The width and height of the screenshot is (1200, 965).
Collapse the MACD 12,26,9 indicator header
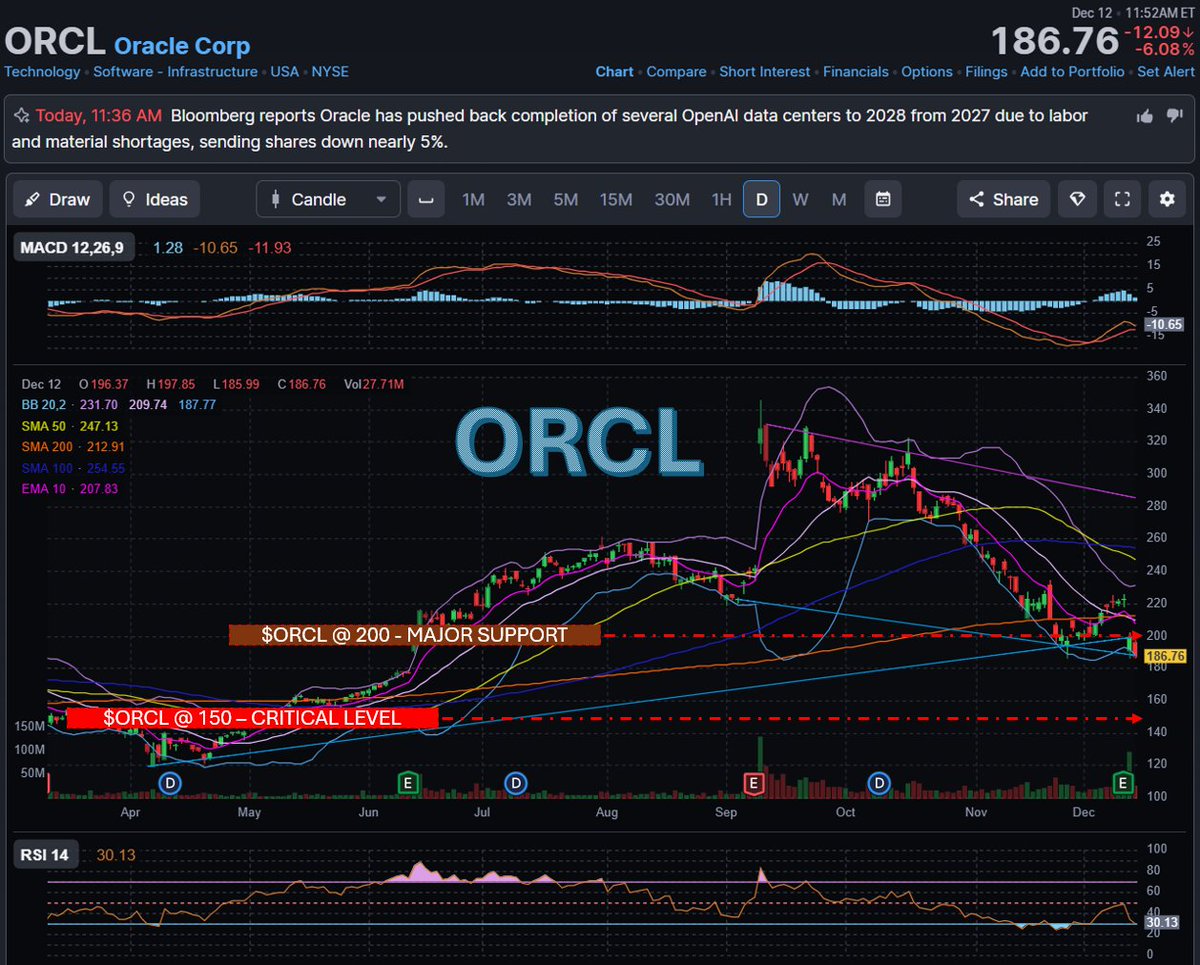pos(73,245)
